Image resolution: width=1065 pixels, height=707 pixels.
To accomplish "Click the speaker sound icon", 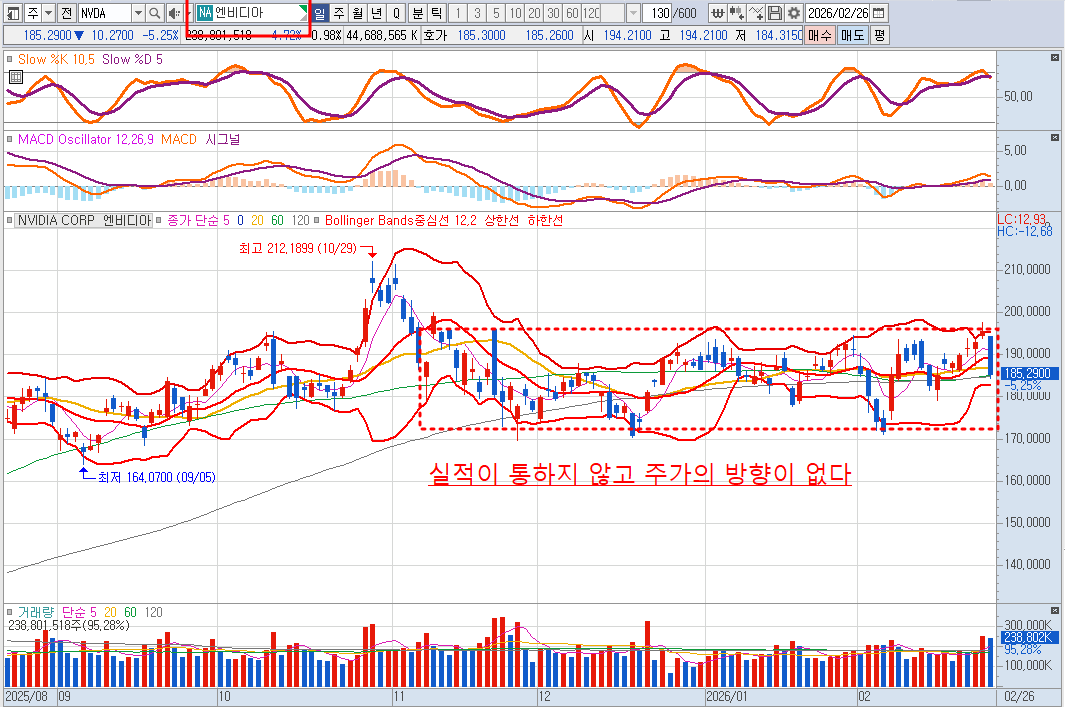I will (174, 13).
